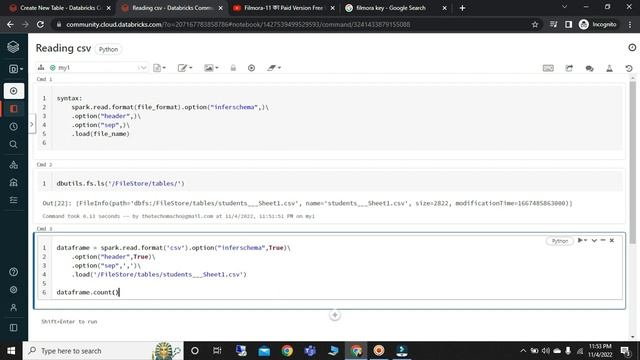The height and width of the screenshot is (360, 640).
Task: Open the Help question mark icon
Action: coord(13,272)
